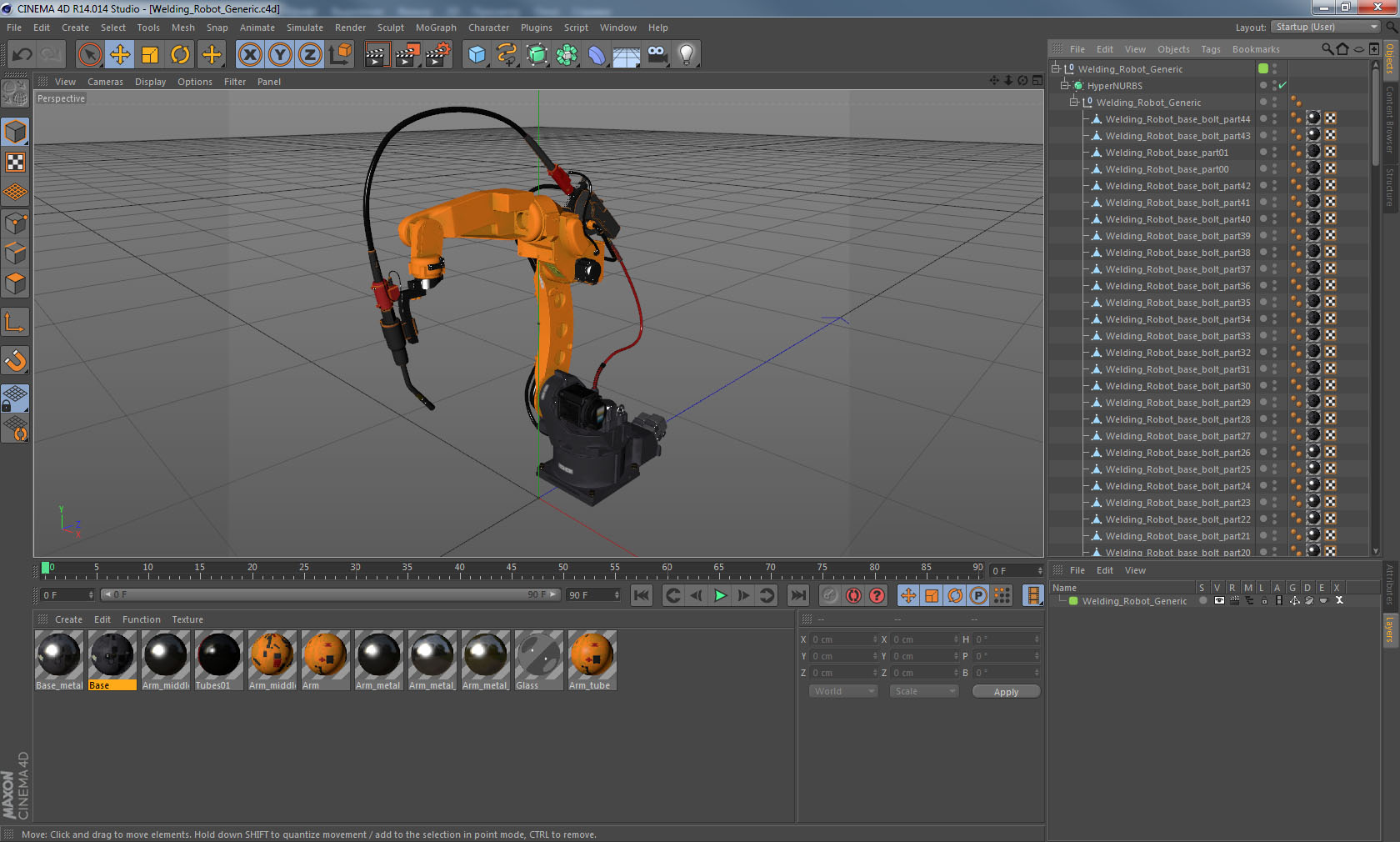The height and width of the screenshot is (842, 1400).
Task: Switch to Model mode in left palette
Action: 15,132
